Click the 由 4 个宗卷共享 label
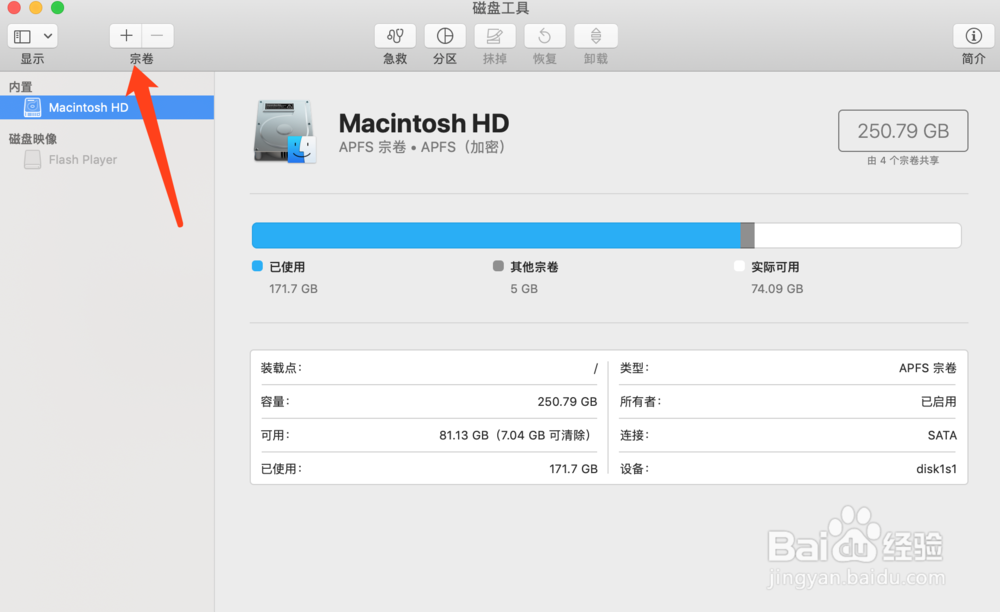1000x612 pixels. pyautogui.click(x=903, y=161)
